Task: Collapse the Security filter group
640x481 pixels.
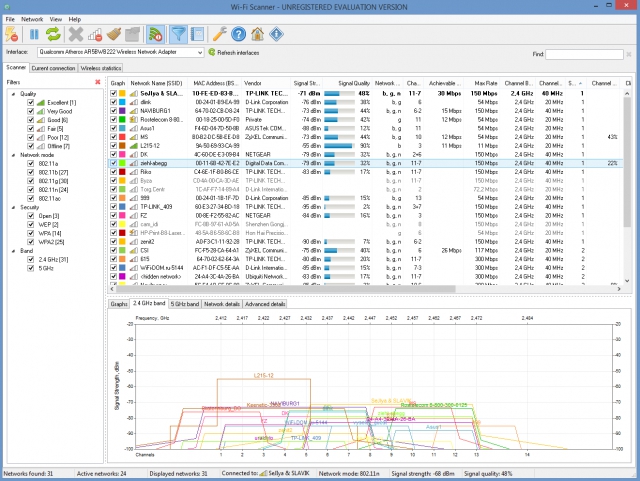Action: [x=13, y=207]
